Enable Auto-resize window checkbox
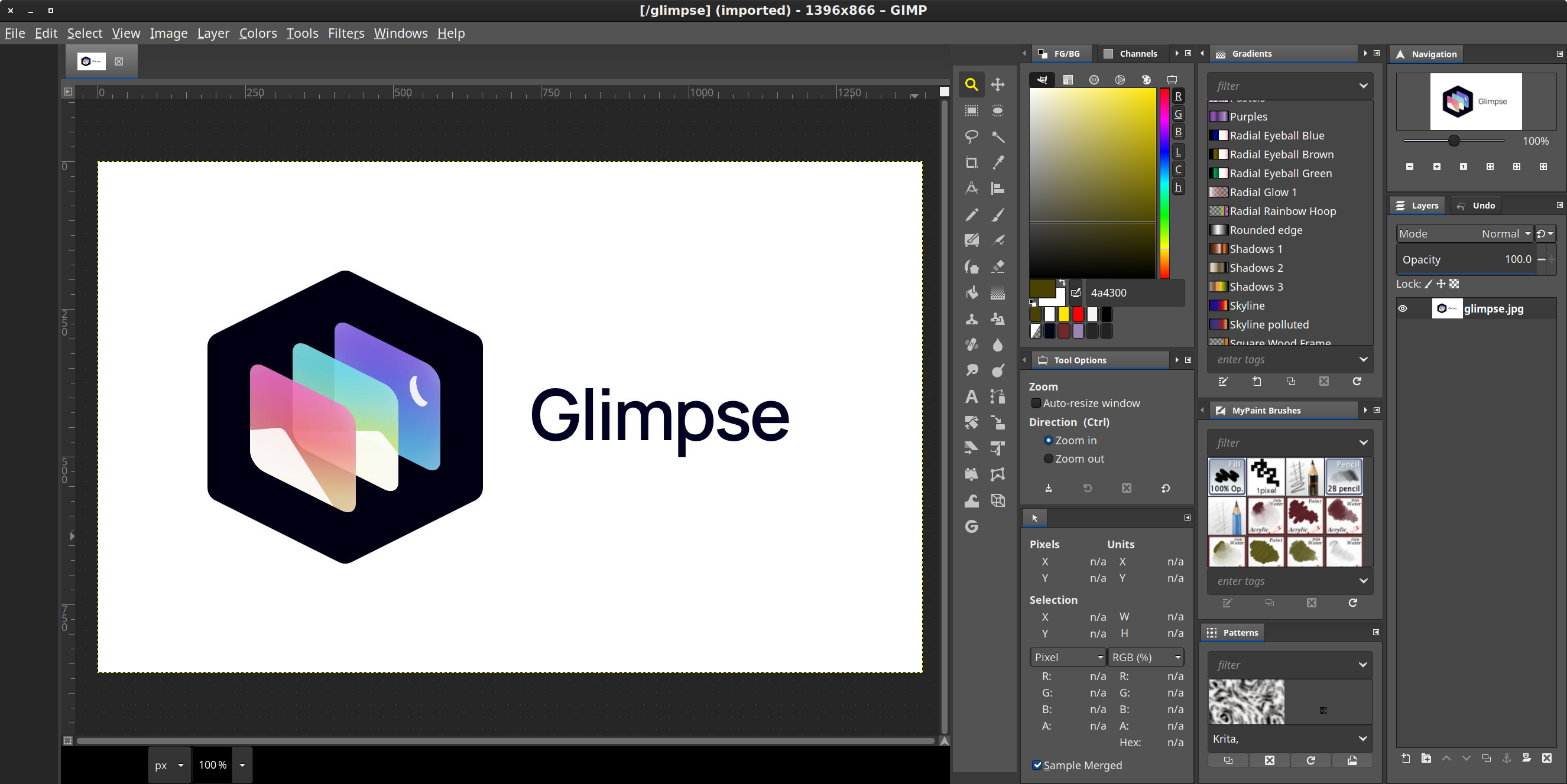Image resolution: width=1567 pixels, height=784 pixels. click(x=1036, y=404)
